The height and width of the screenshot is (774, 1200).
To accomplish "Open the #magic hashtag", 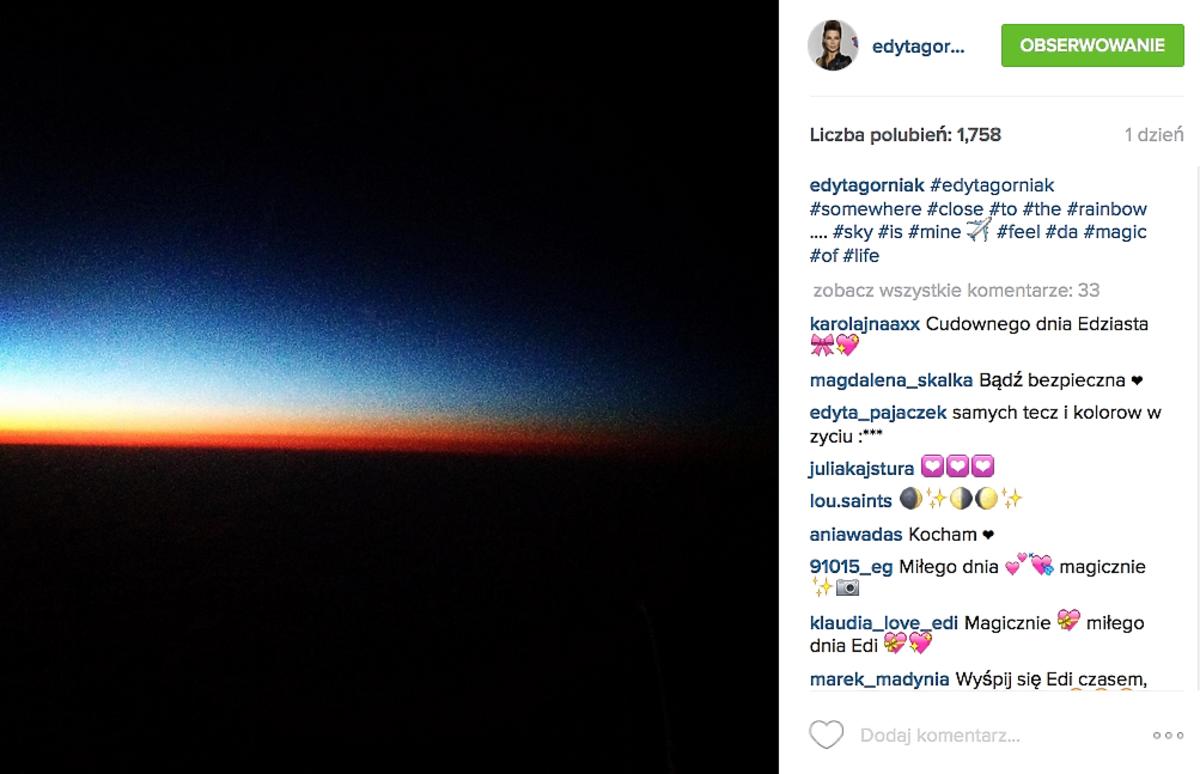I will click(1115, 232).
